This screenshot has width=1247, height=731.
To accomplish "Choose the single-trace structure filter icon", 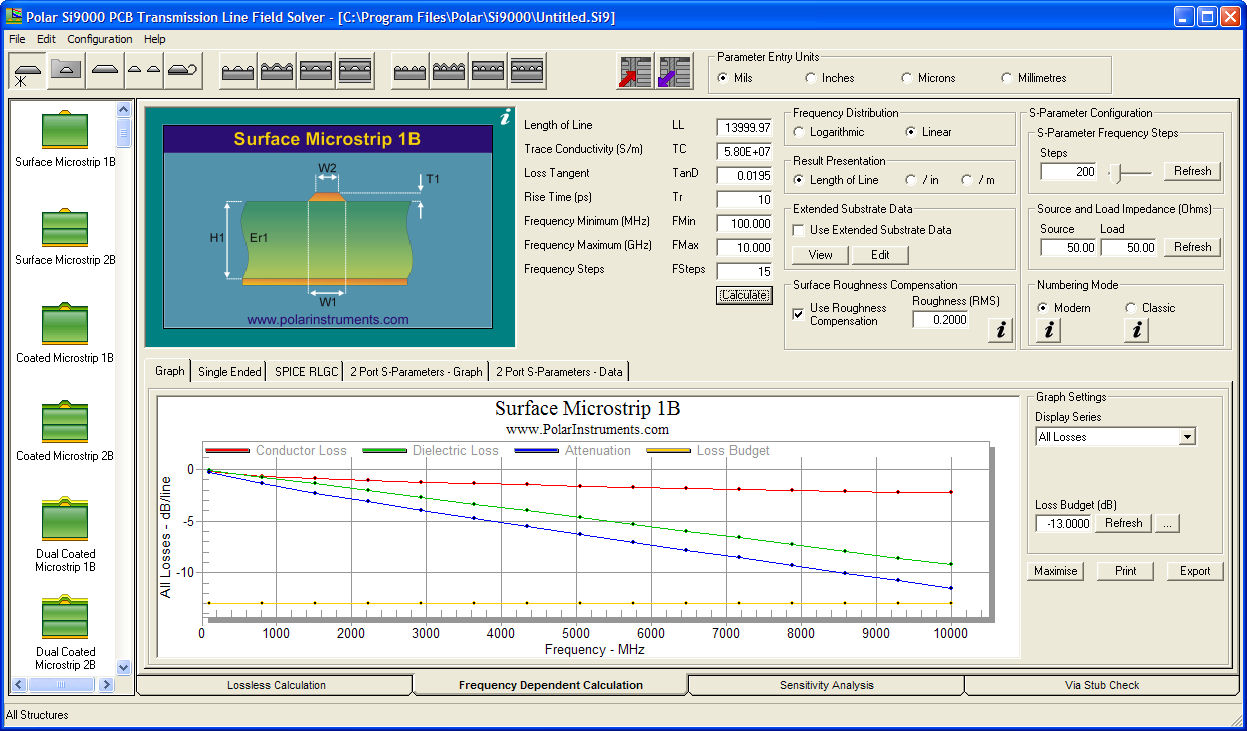I will pos(105,72).
